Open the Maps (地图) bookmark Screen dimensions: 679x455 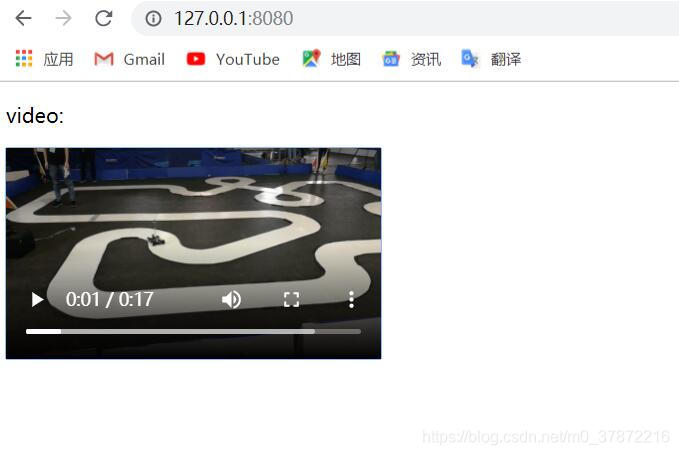click(331, 59)
